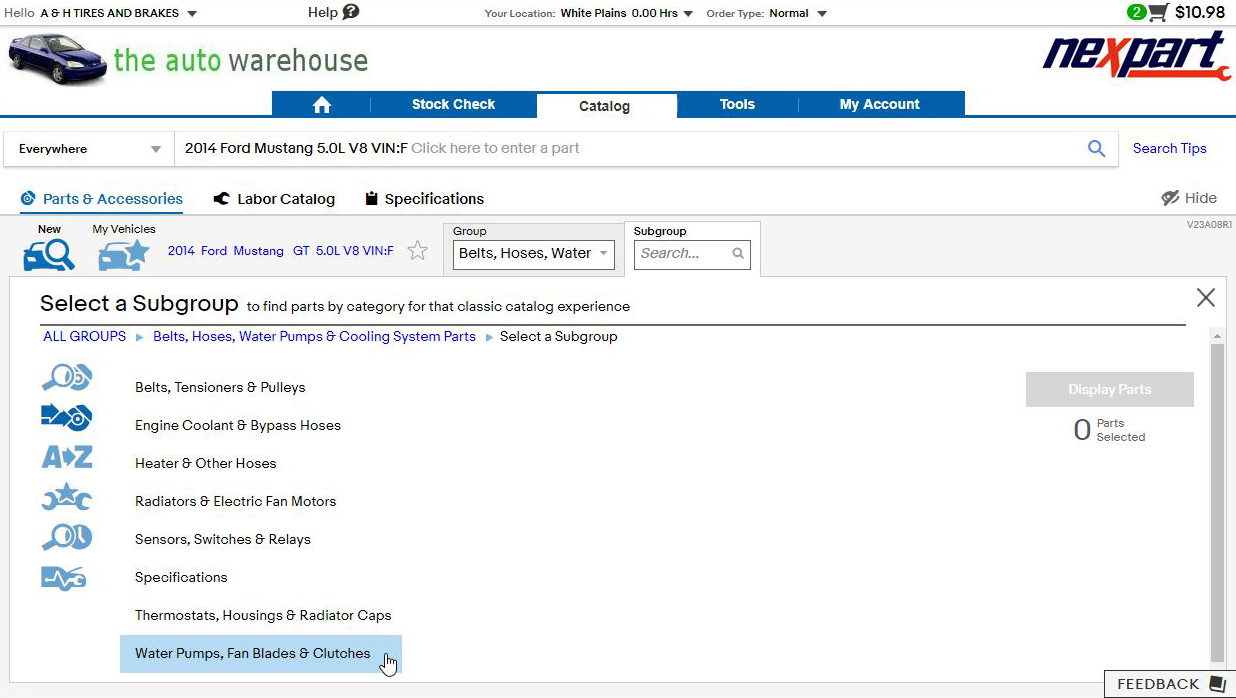Click the magnifier in the Subgroup search box
The height and width of the screenshot is (698, 1236).
click(x=738, y=254)
